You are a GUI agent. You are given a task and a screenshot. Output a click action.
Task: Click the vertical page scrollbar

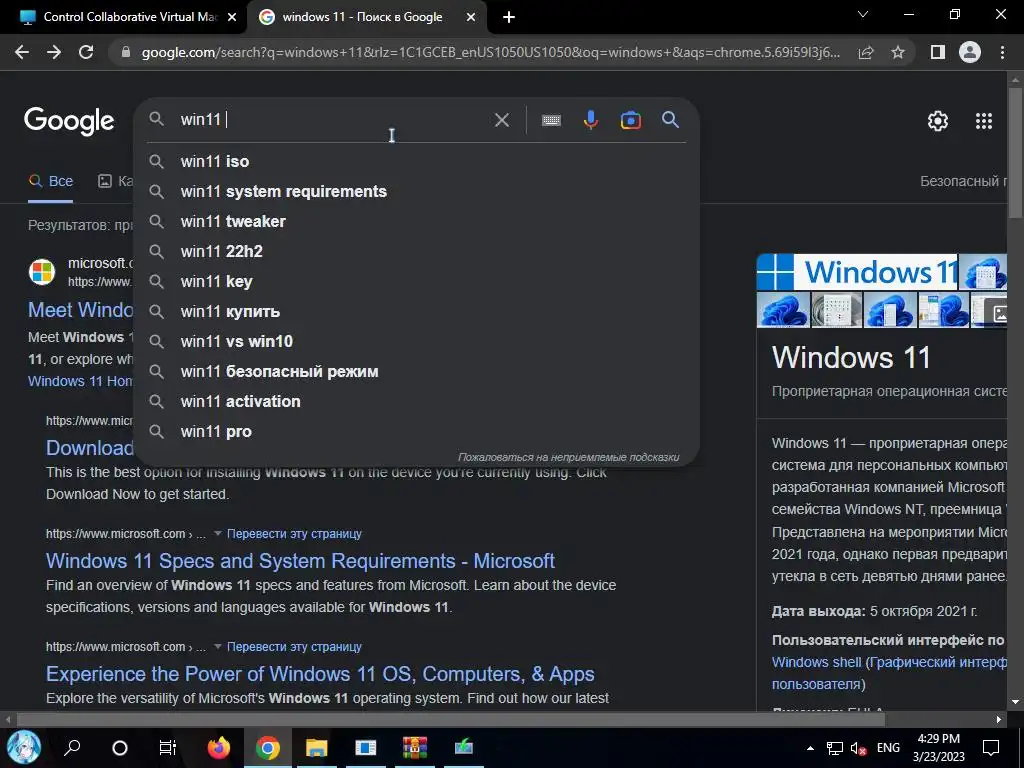click(x=1015, y=153)
